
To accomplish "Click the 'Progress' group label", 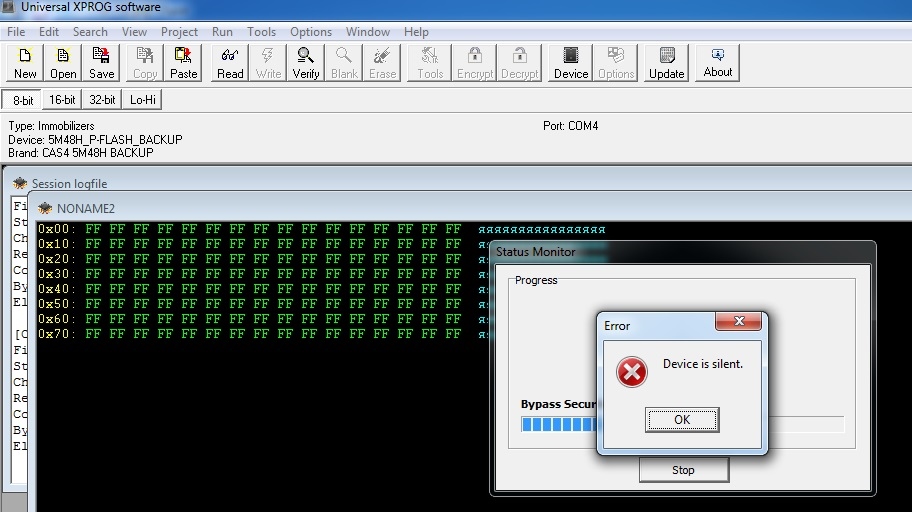I will tap(536, 280).
